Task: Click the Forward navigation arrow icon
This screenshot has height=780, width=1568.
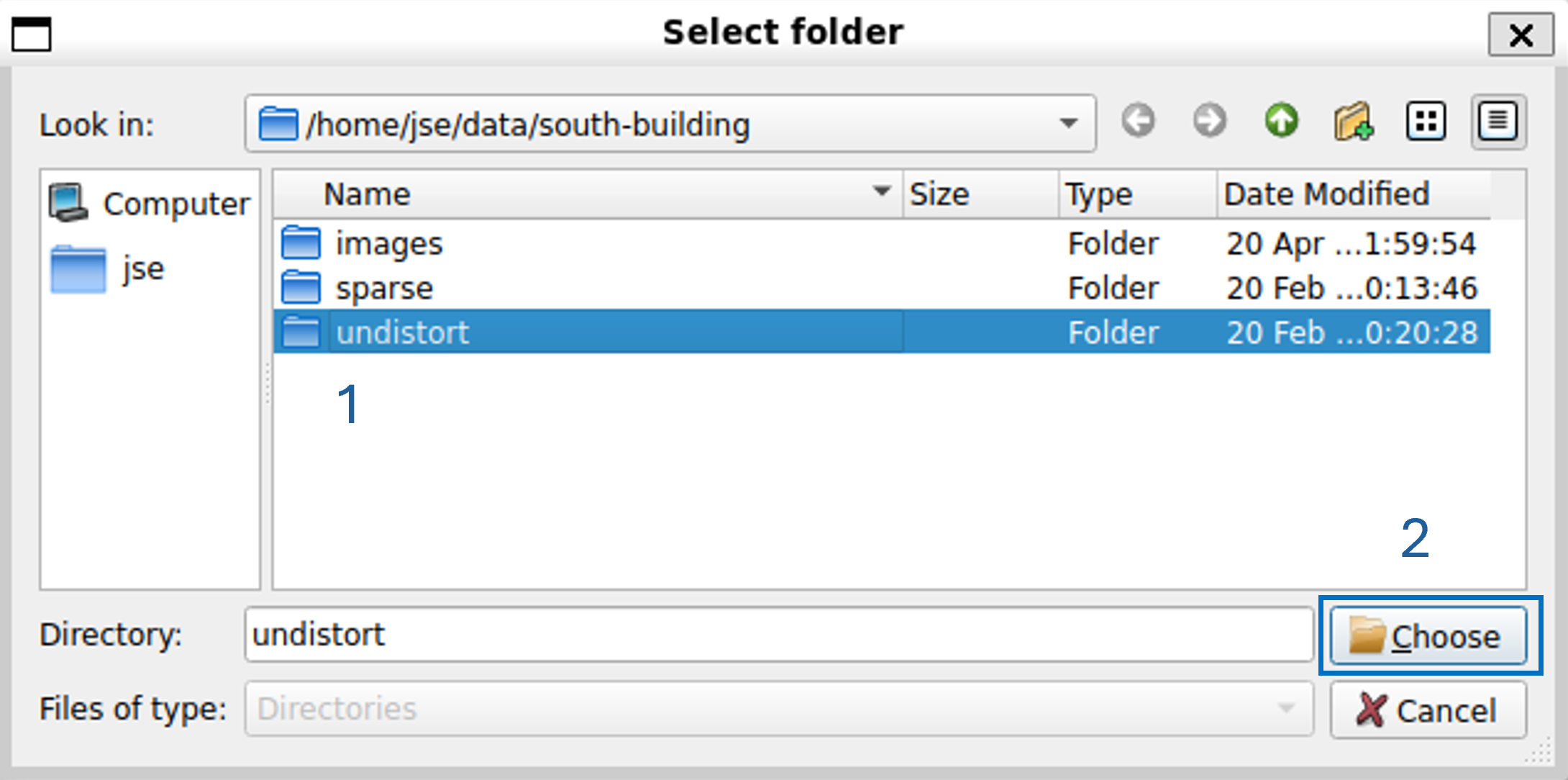Action: [1209, 121]
